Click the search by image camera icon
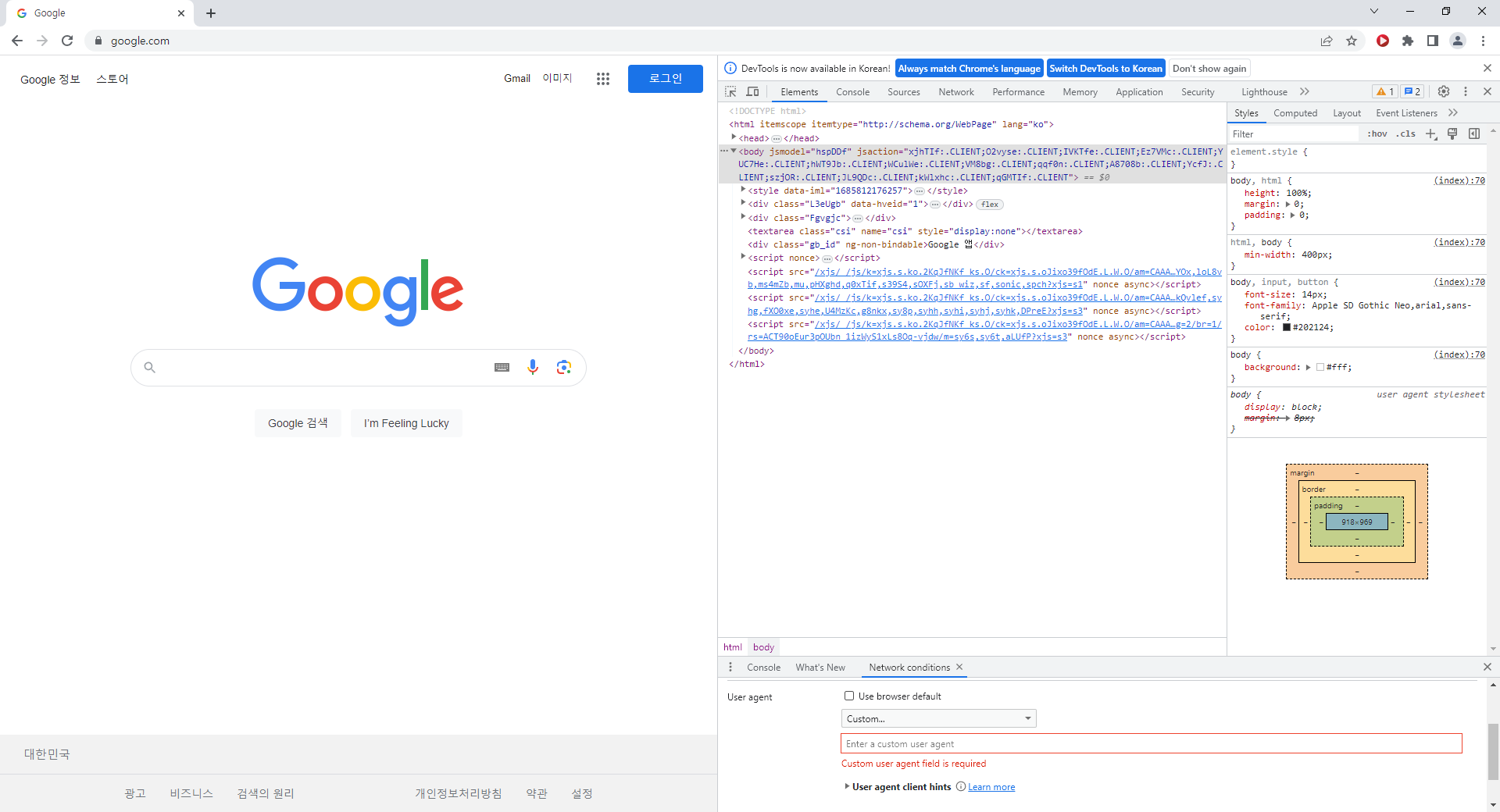Screen dimensions: 1500x812 point(564,367)
